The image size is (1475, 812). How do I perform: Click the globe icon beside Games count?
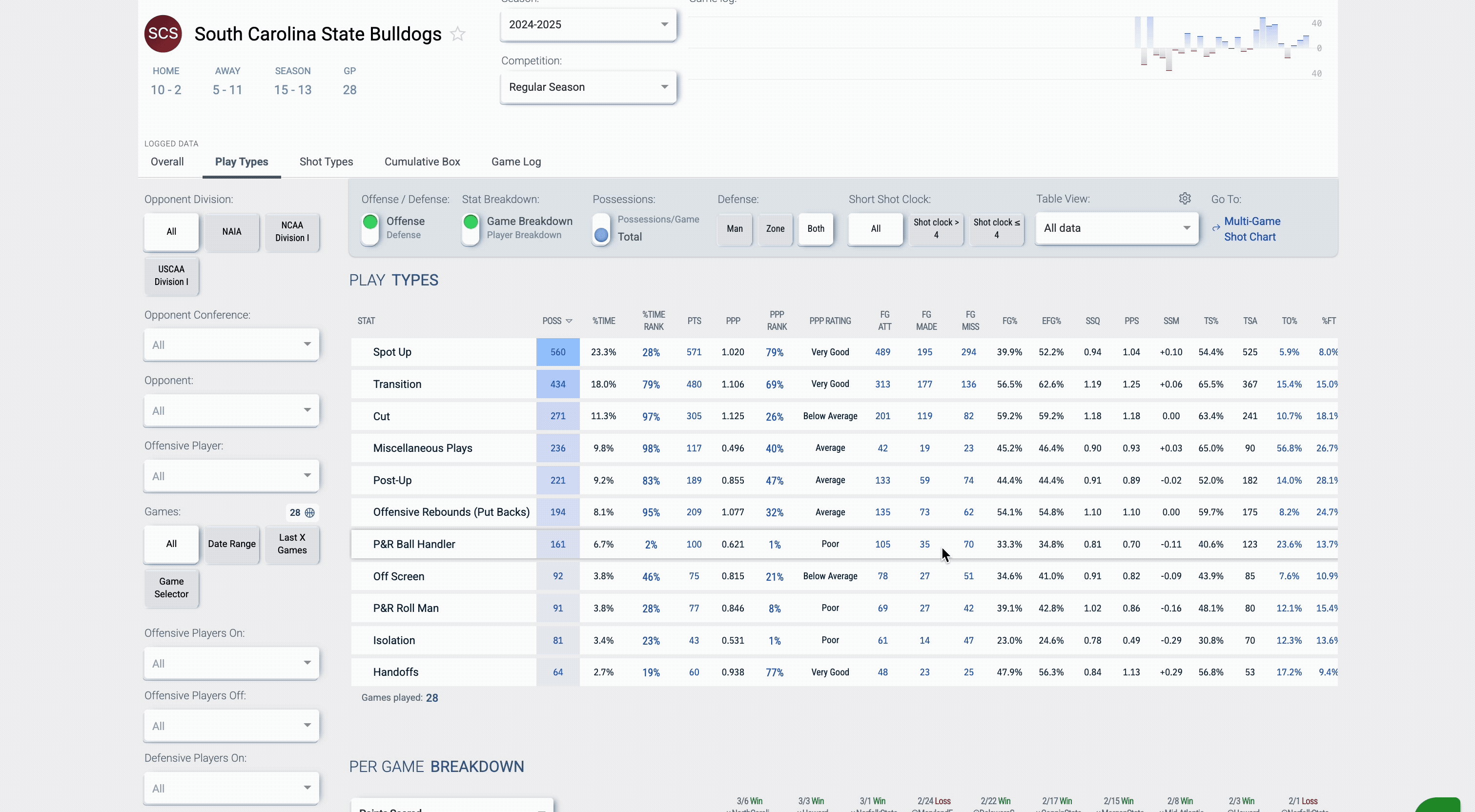tap(310, 512)
